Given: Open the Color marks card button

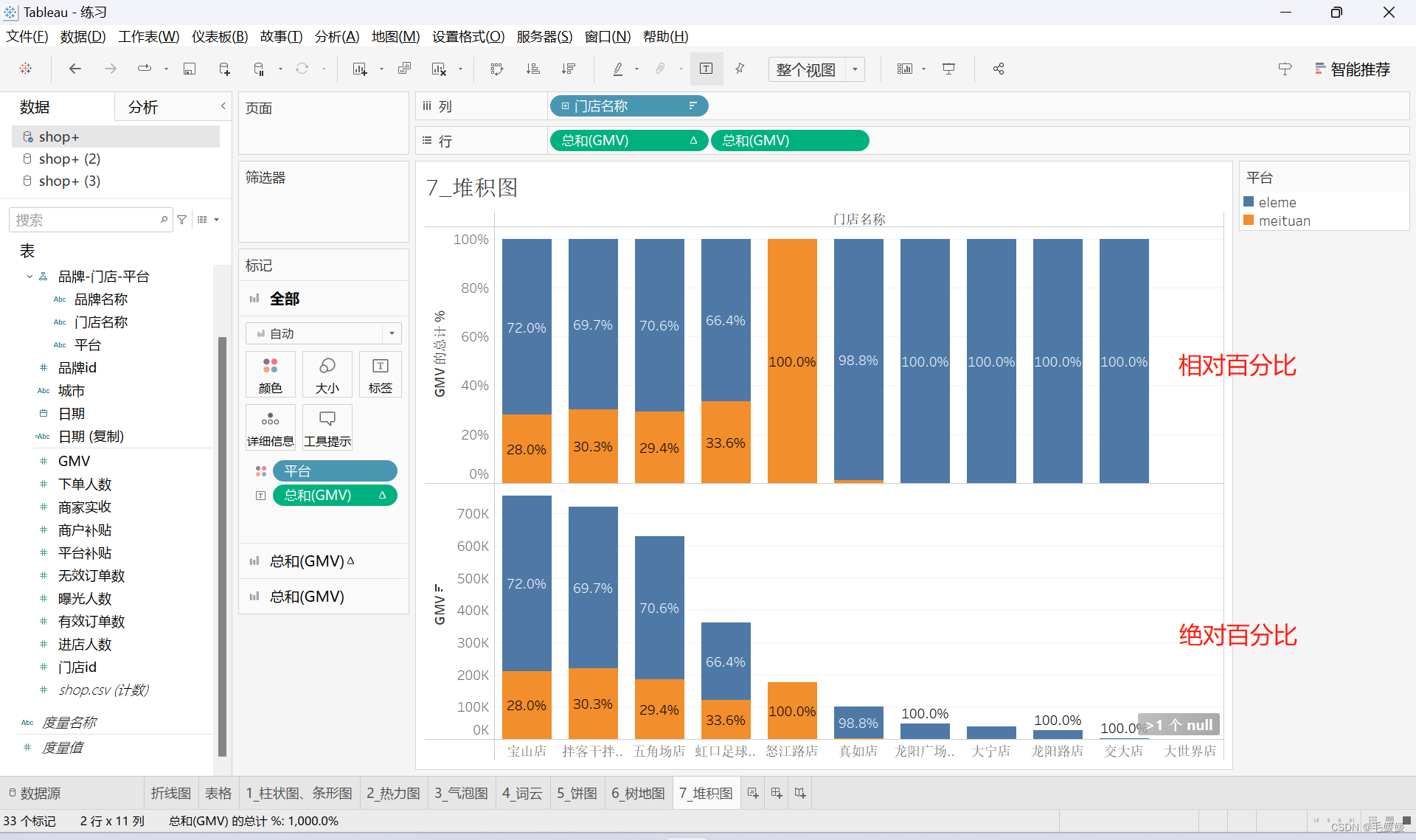Looking at the screenshot, I should click(x=270, y=375).
